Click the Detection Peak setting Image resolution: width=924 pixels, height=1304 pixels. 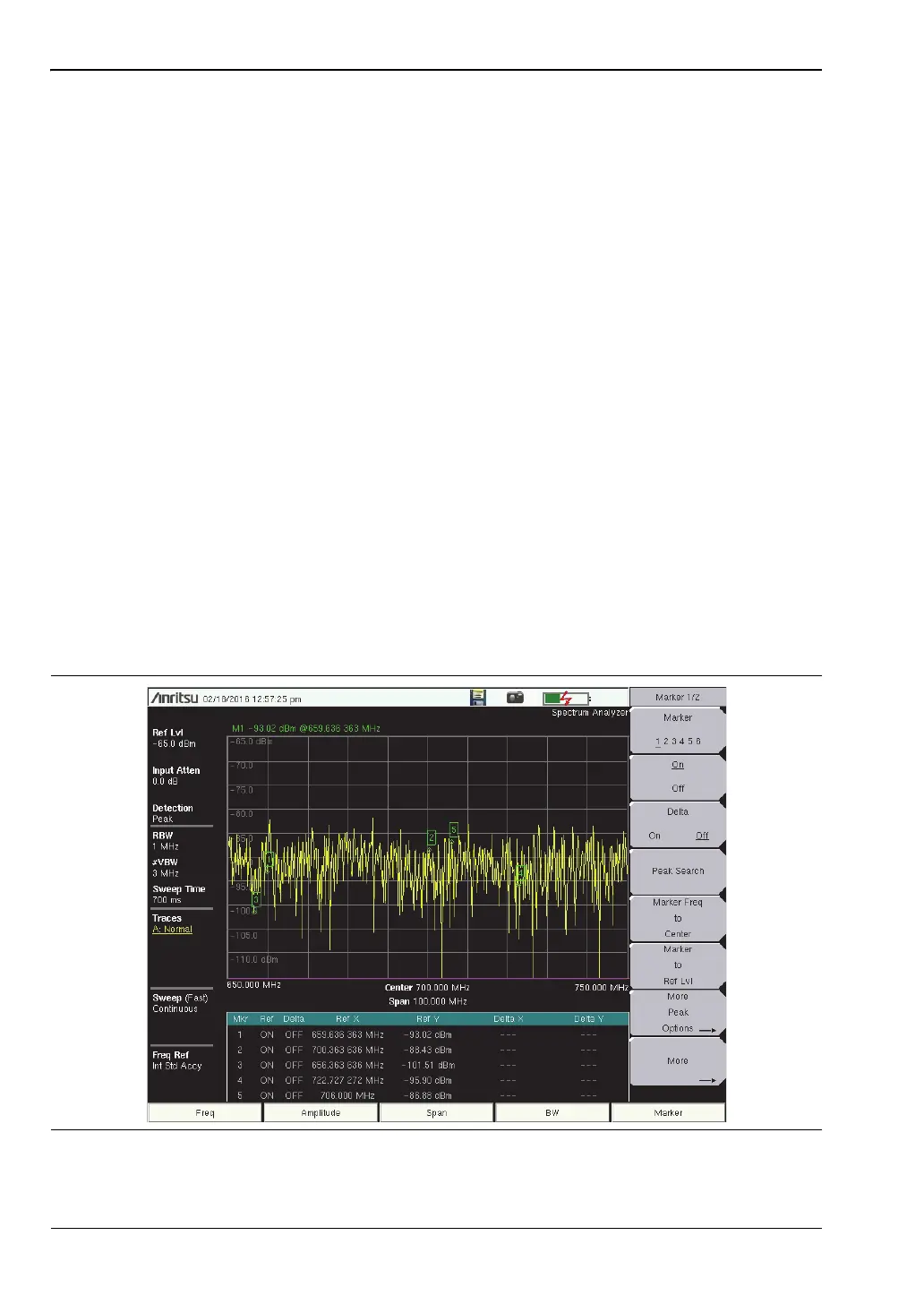click(173, 813)
